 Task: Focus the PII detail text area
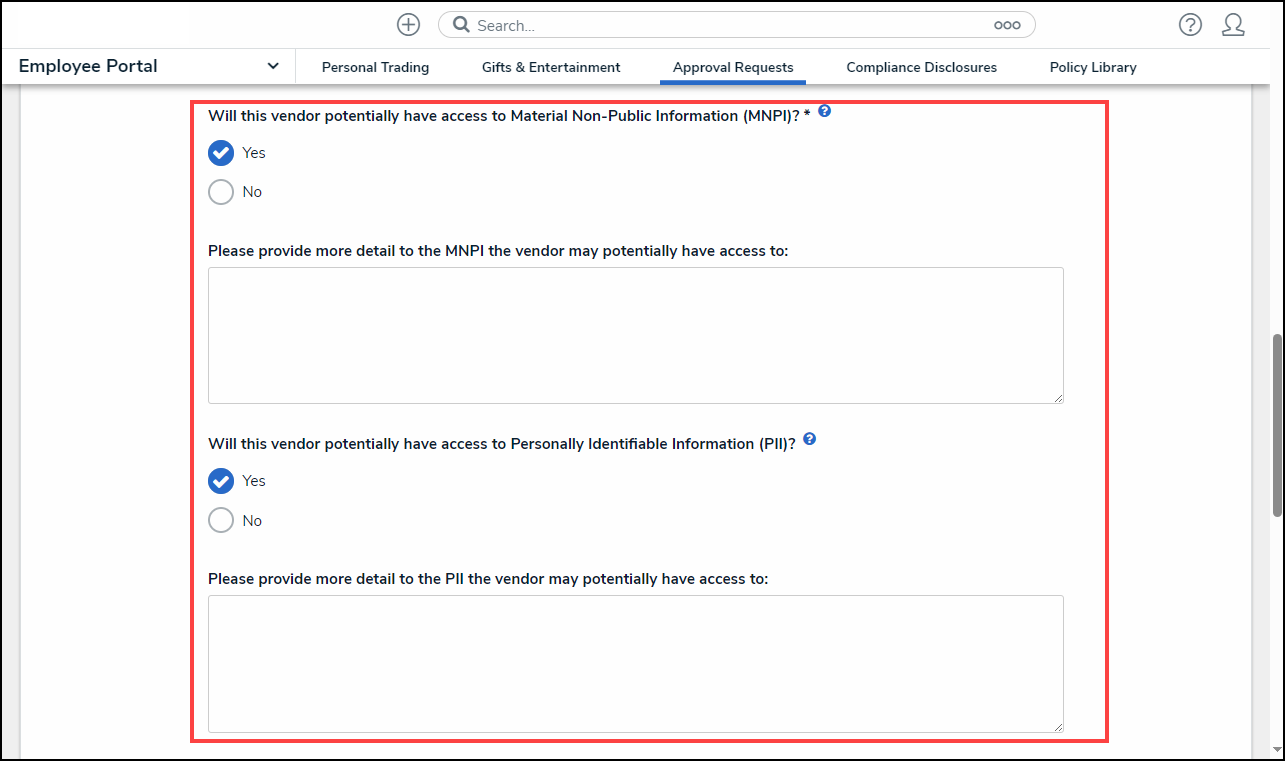click(x=635, y=663)
